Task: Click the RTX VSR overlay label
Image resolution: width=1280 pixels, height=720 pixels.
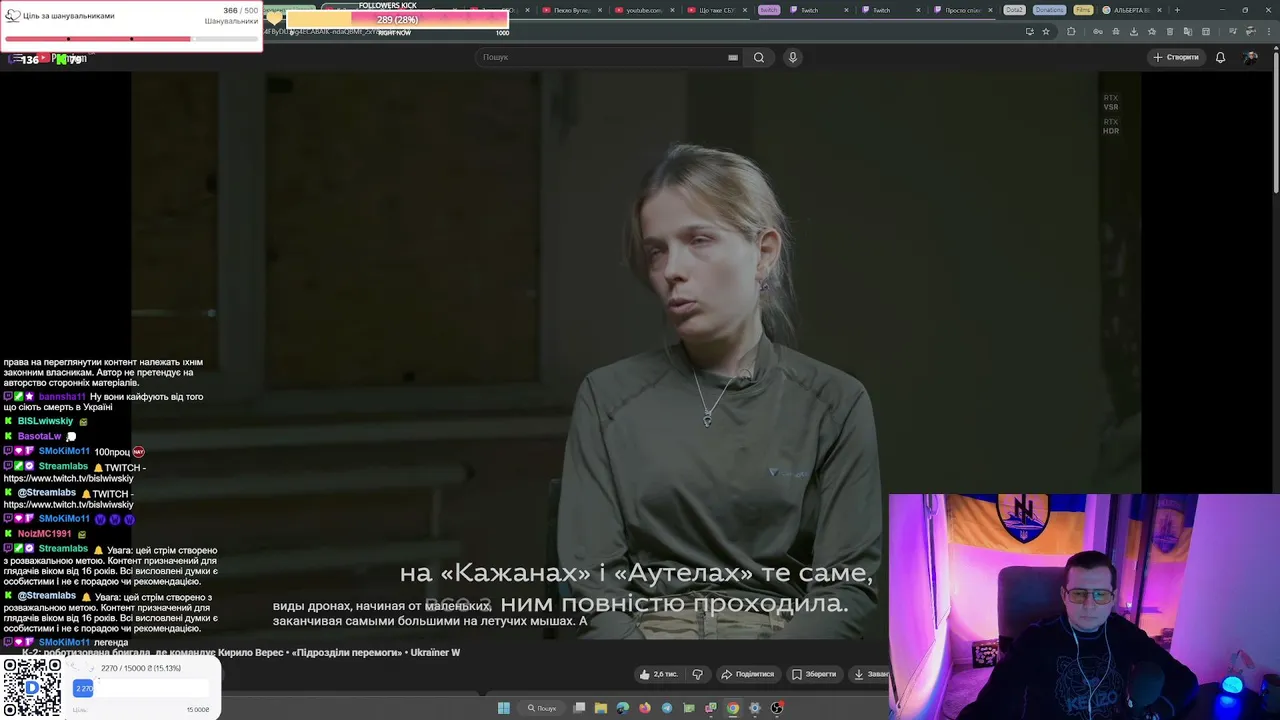Action: pyautogui.click(x=1111, y=102)
